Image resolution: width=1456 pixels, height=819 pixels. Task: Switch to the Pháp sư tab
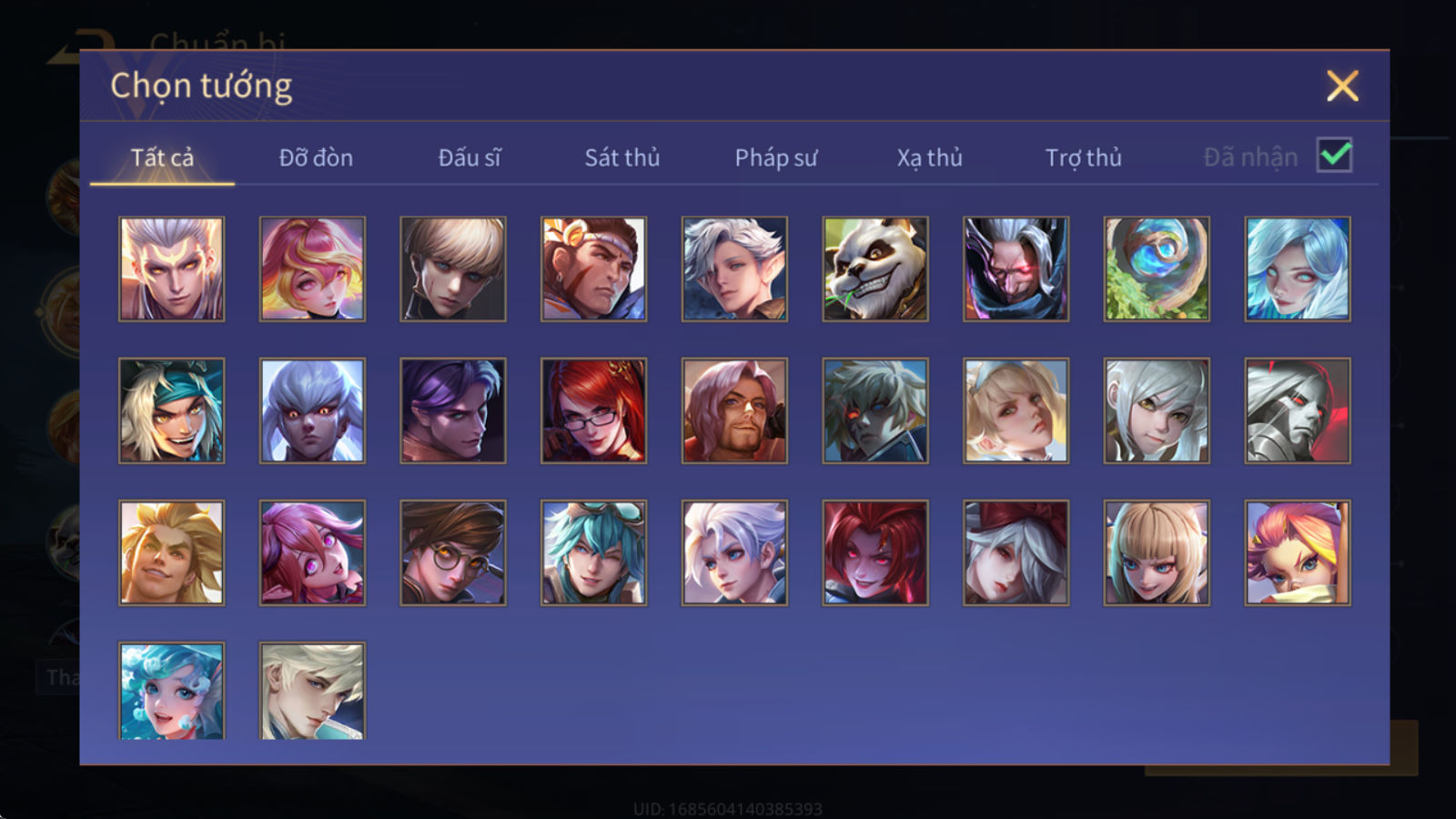pyautogui.click(x=776, y=157)
